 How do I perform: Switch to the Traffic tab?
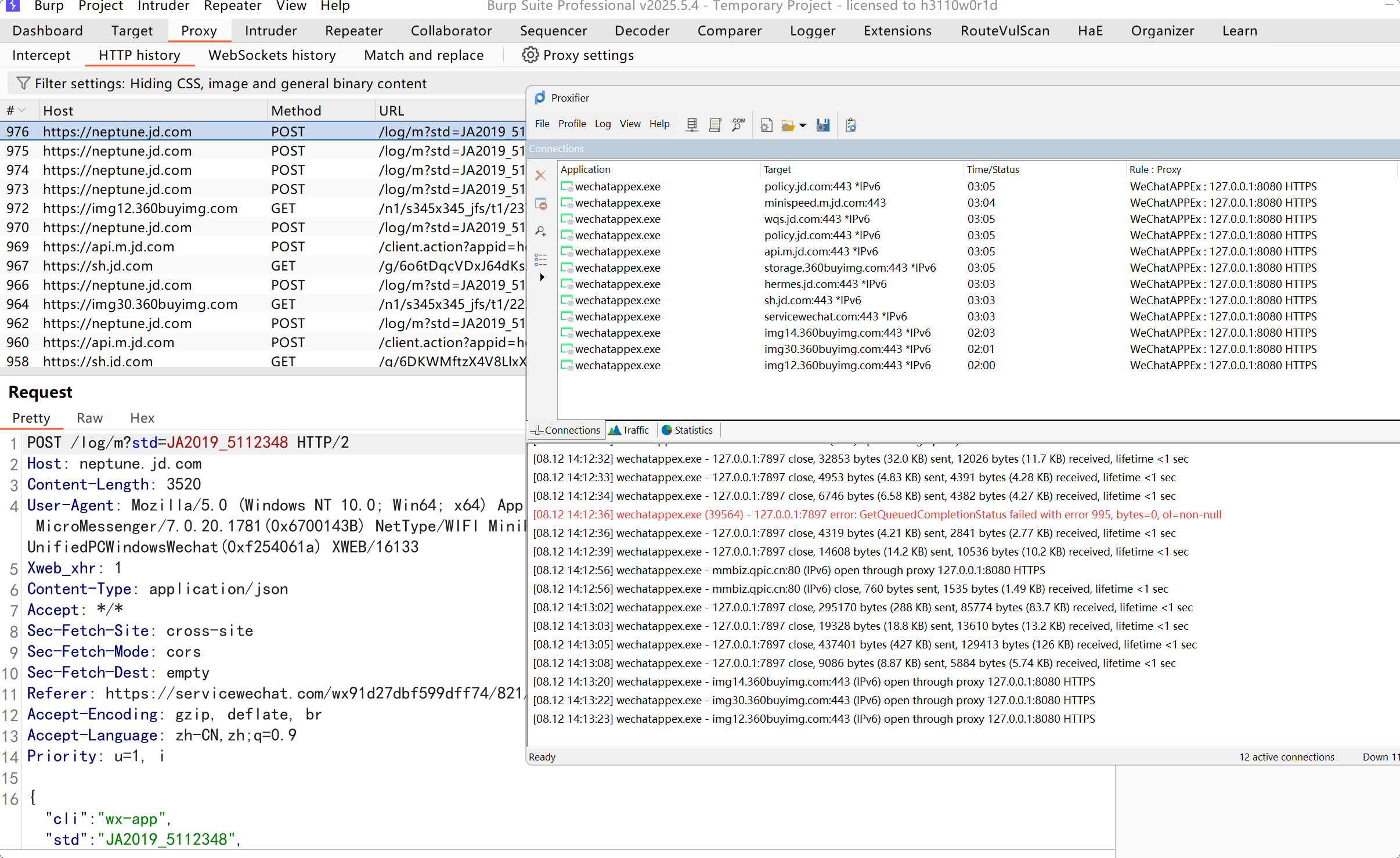629,430
